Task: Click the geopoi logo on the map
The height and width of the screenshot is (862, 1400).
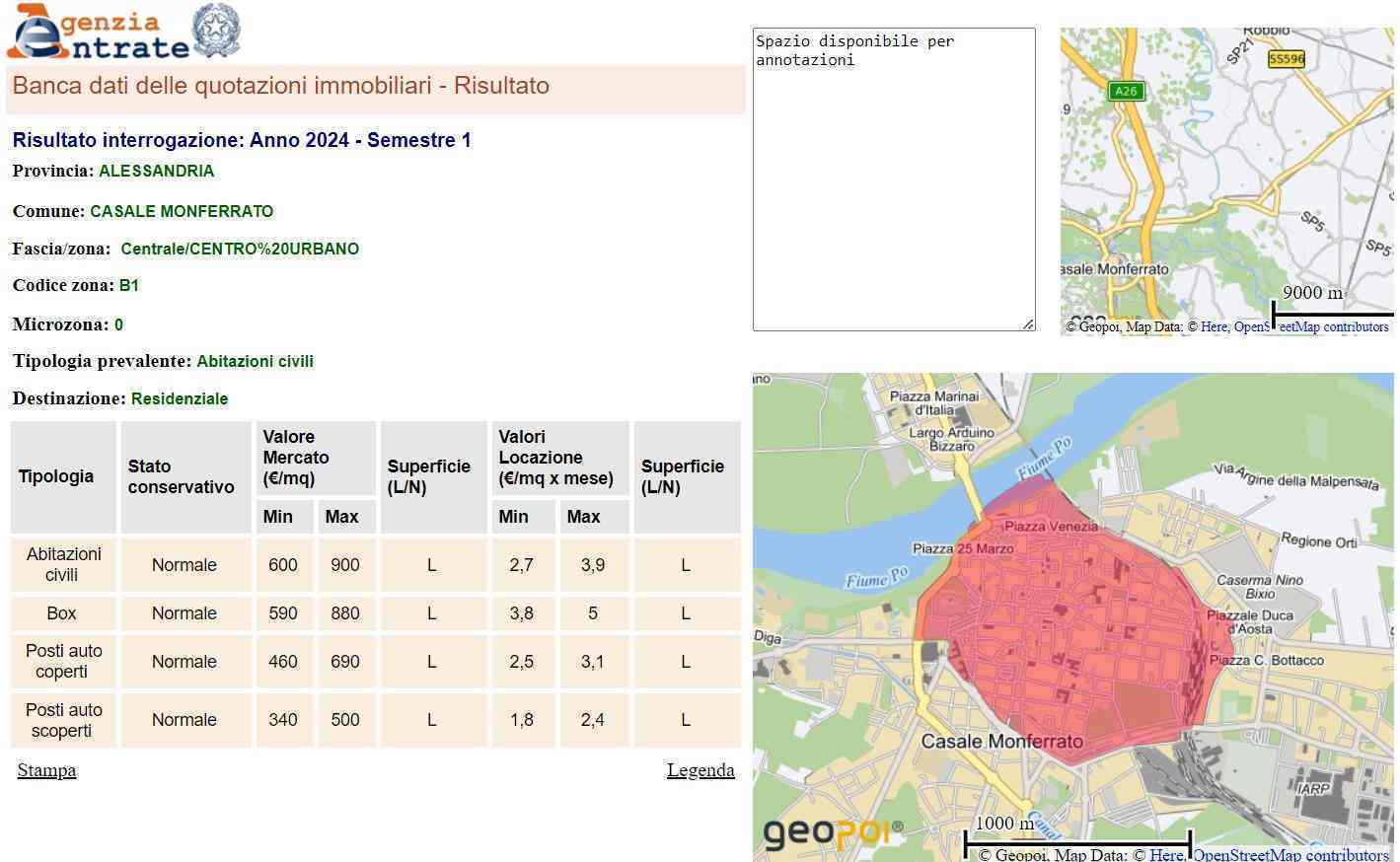Action: 832,833
